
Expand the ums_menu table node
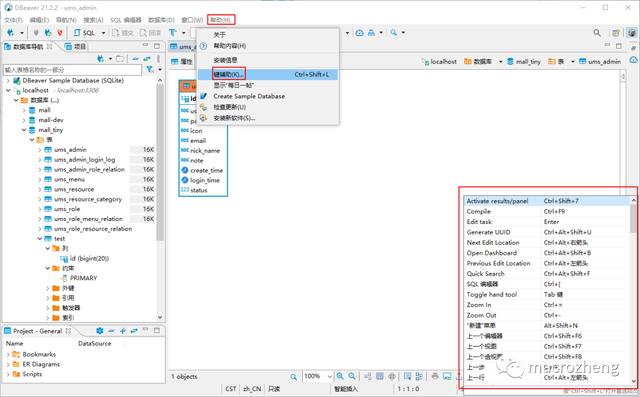[x=40, y=180]
